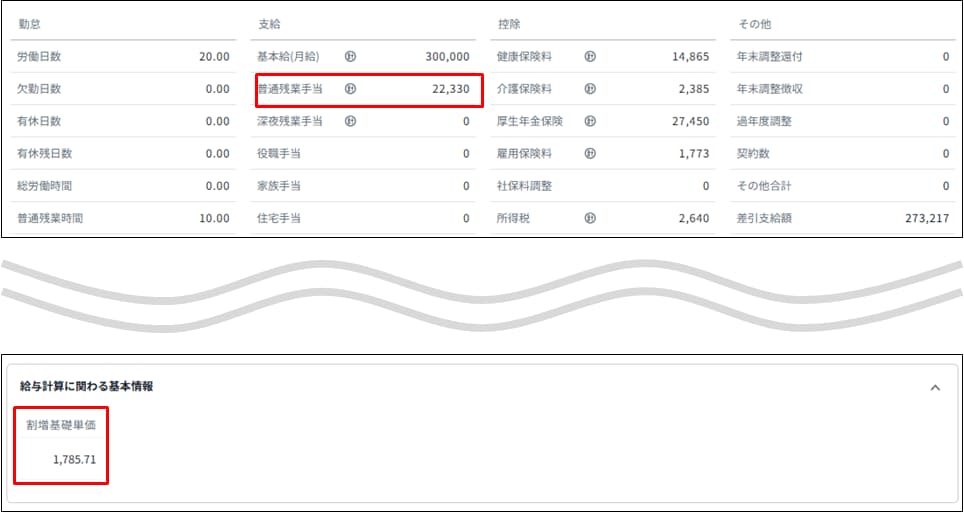Click the calculator icon next to 所得税
This screenshot has width=964, height=512.
pos(590,217)
